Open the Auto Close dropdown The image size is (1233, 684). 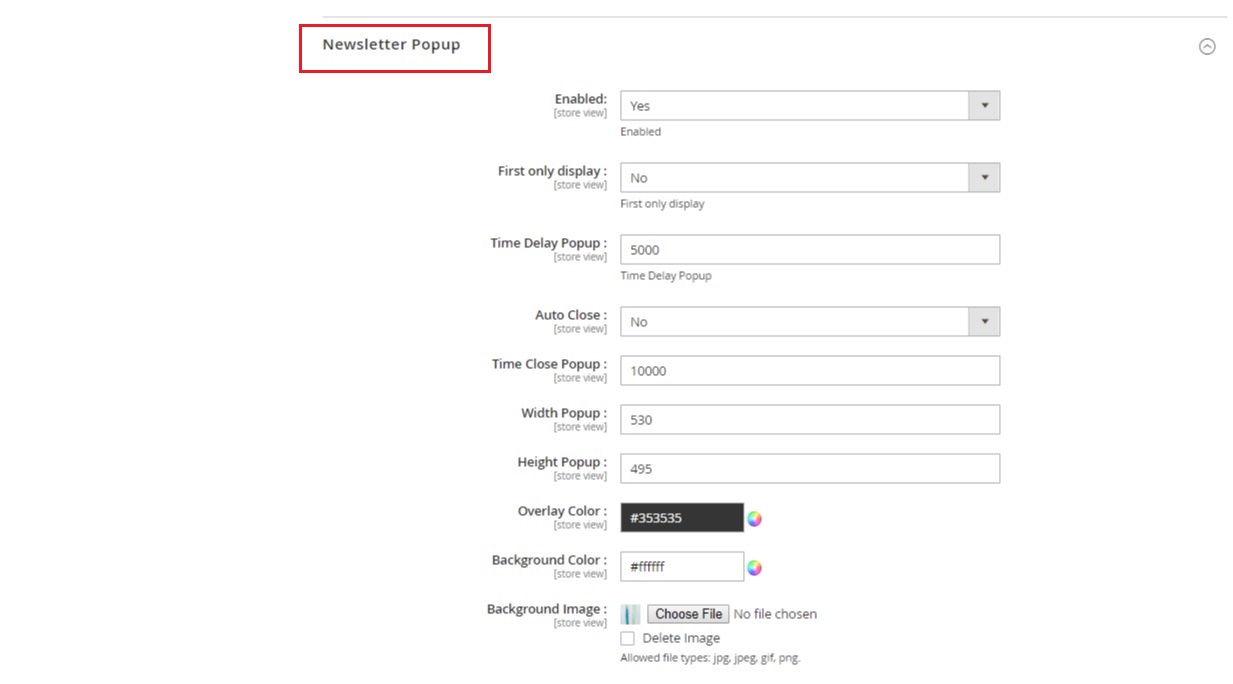click(x=809, y=322)
